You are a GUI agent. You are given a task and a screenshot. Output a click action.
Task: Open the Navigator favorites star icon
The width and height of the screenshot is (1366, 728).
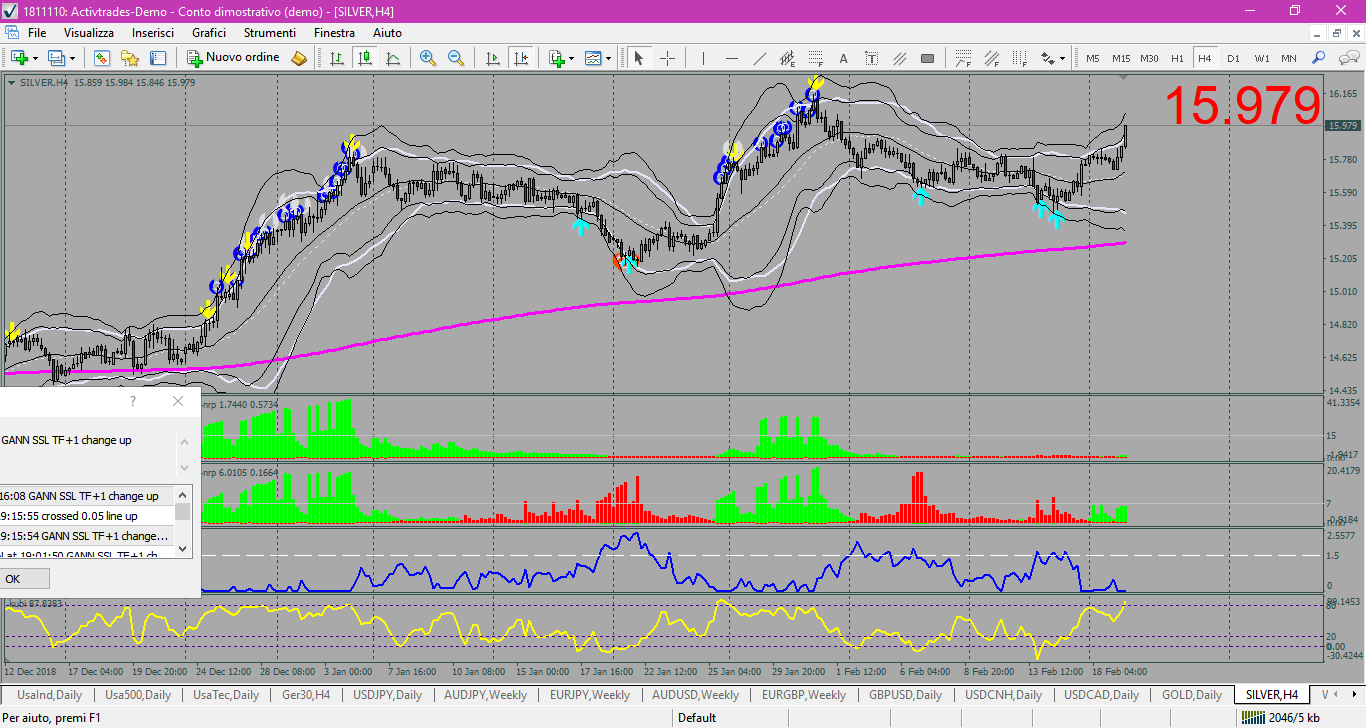point(130,58)
